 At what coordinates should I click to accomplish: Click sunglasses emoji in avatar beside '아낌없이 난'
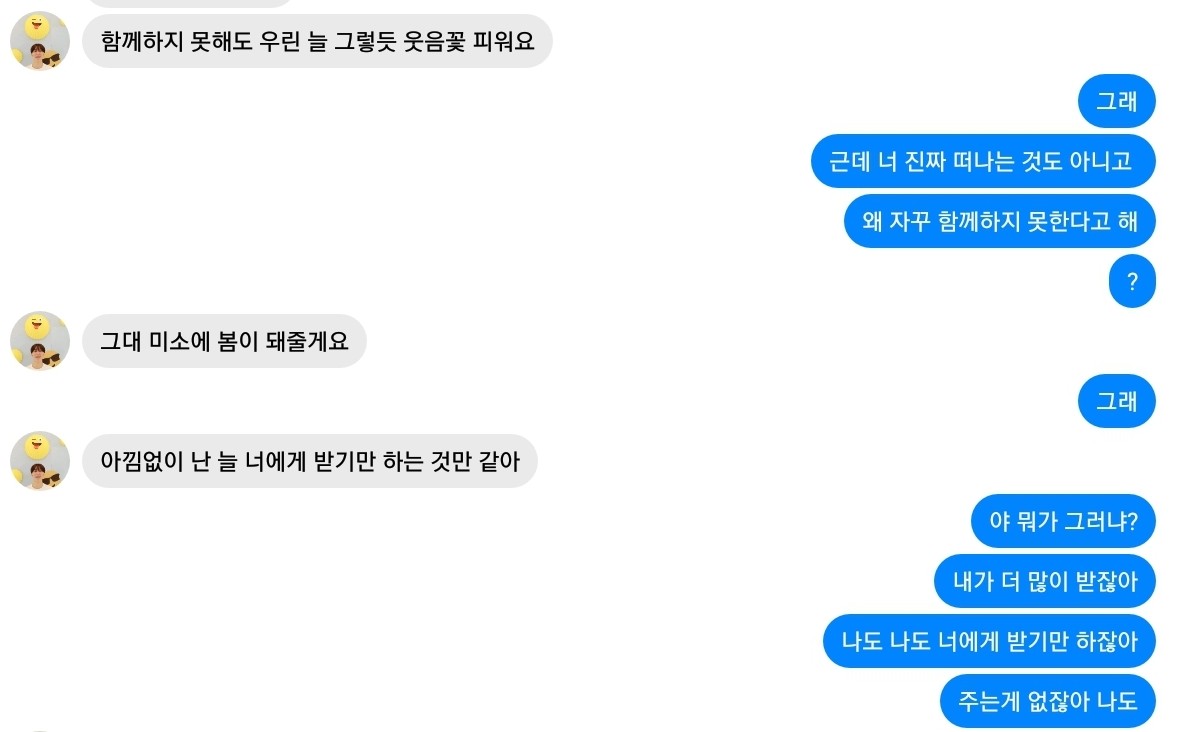tap(52, 478)
